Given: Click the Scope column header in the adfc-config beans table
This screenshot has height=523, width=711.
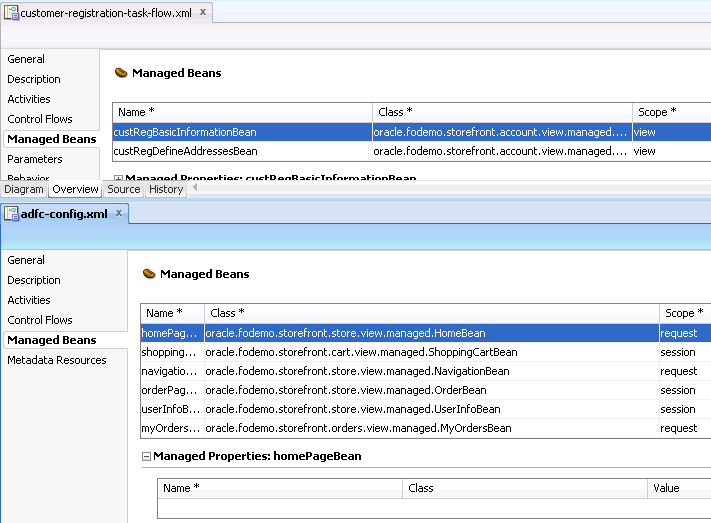Looking at the screenshot, I should [685, 313].
